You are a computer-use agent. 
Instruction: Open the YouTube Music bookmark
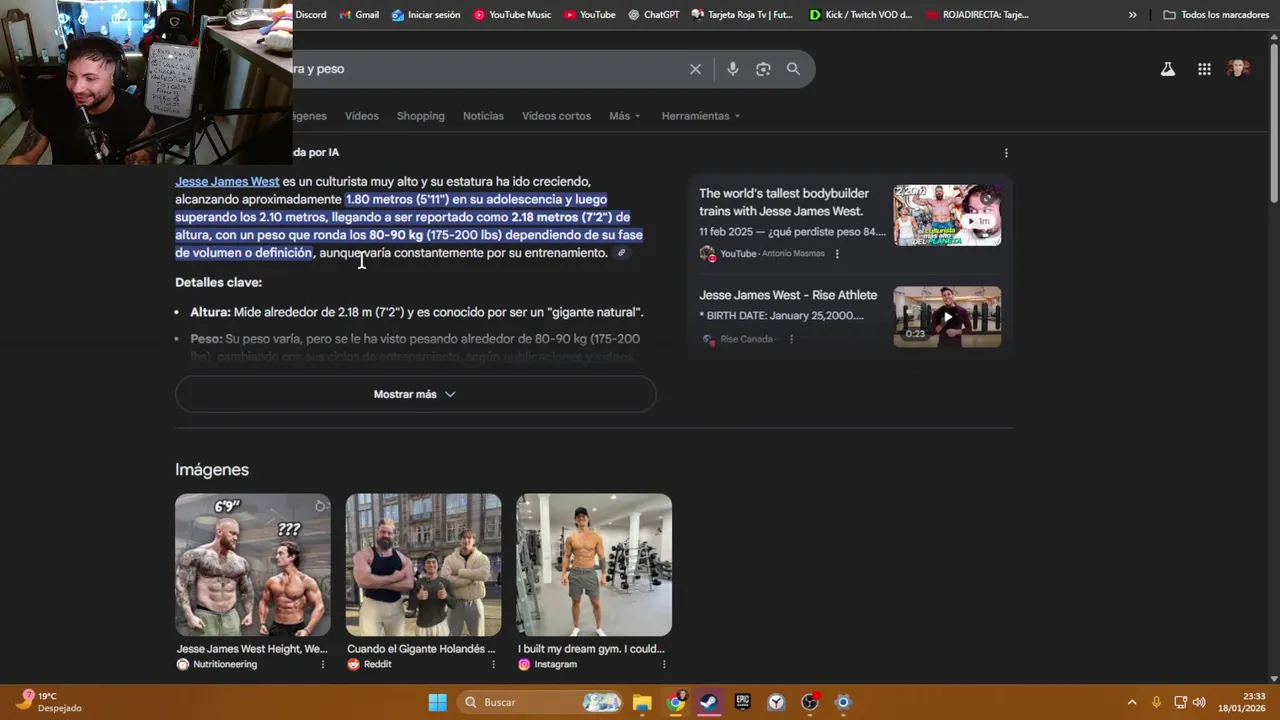pos(512,15)
